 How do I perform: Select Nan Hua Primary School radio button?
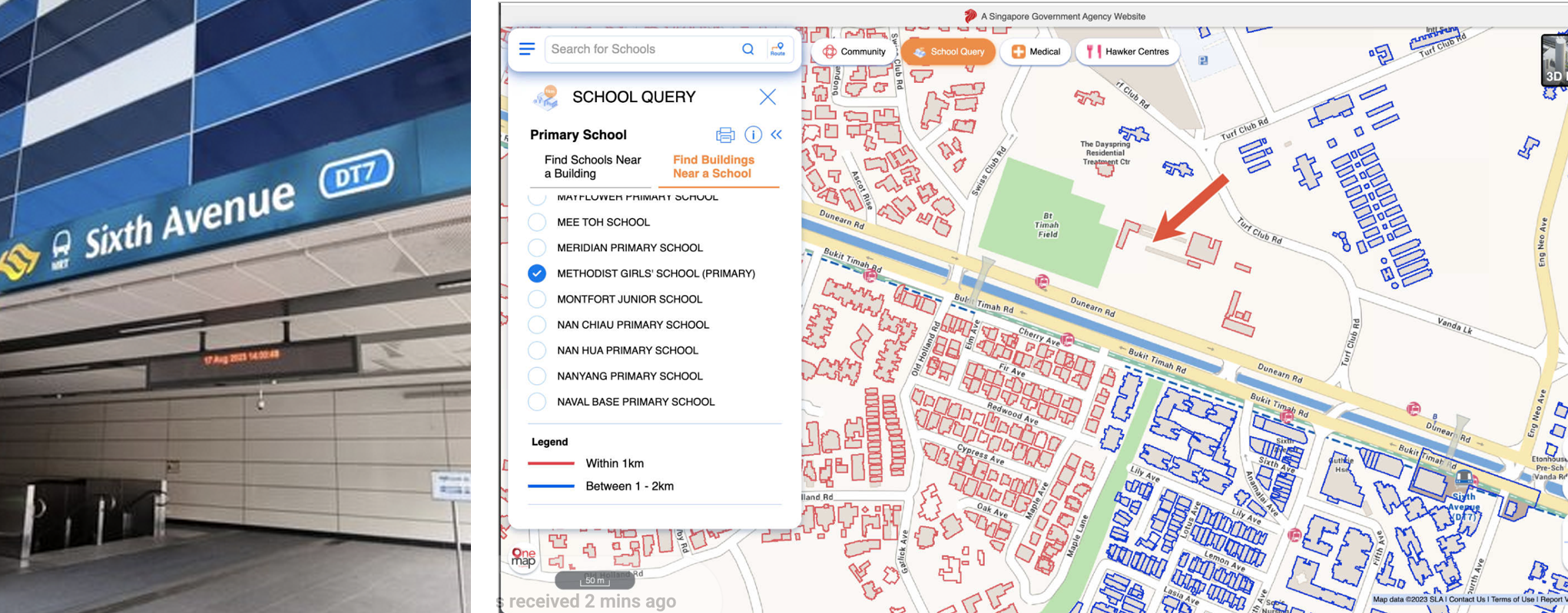pos(537,350)
